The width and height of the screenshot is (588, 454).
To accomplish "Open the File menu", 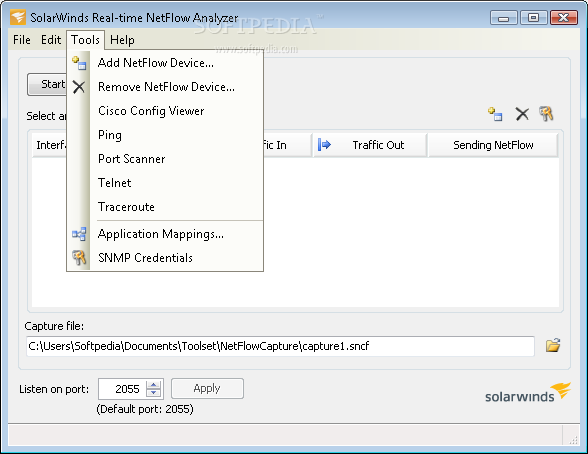I will point(22,40).
